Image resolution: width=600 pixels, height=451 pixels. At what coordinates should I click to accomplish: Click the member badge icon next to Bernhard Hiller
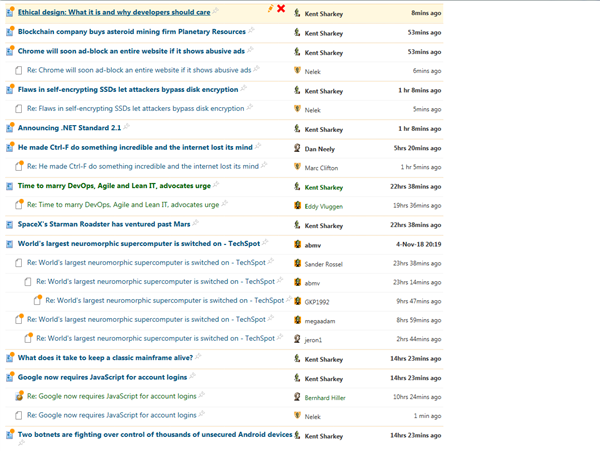(297, 397)
